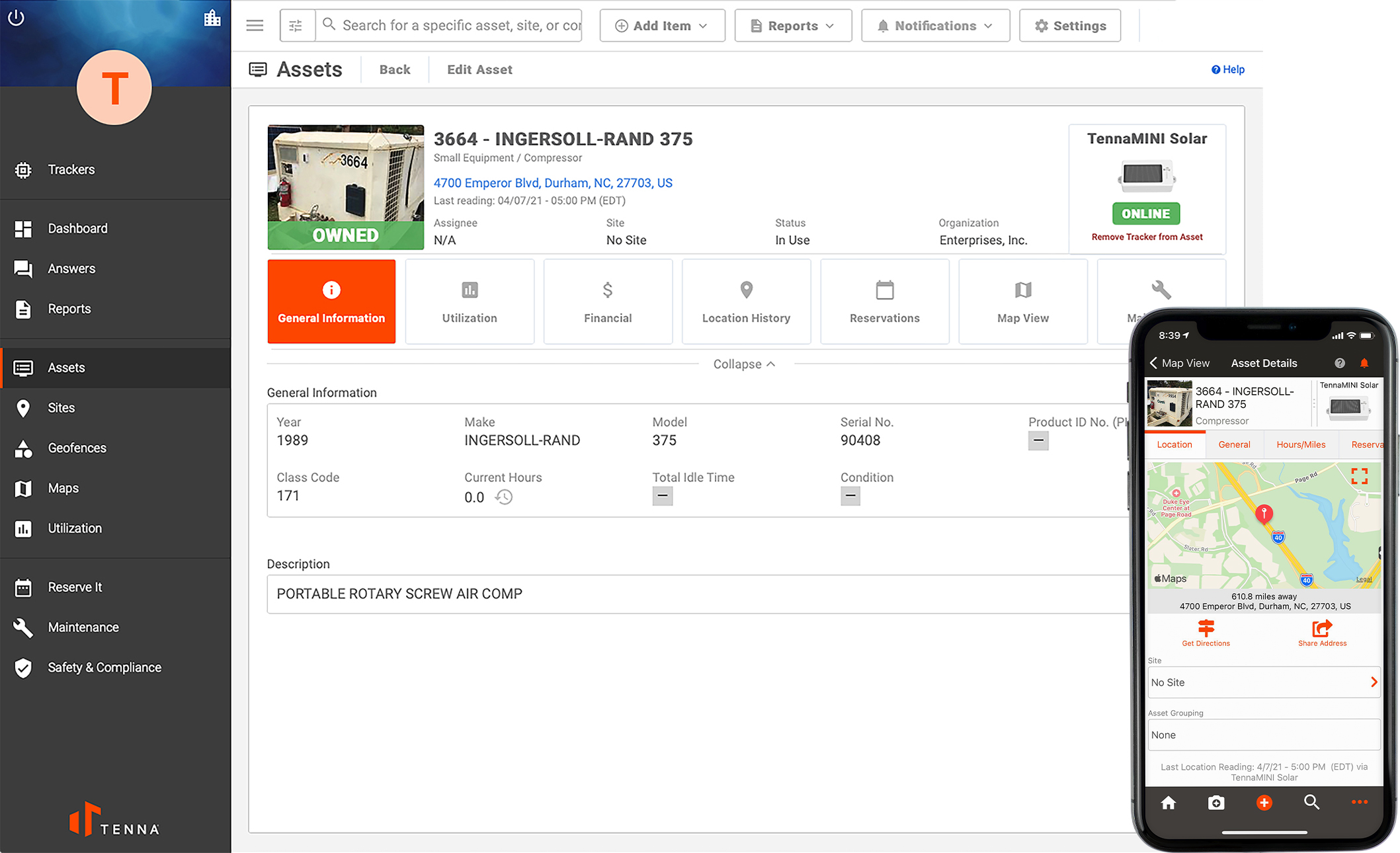Switch to the Financial tab
The height and width of the screenshot is (853, 1400).
(x=608, y=302)
